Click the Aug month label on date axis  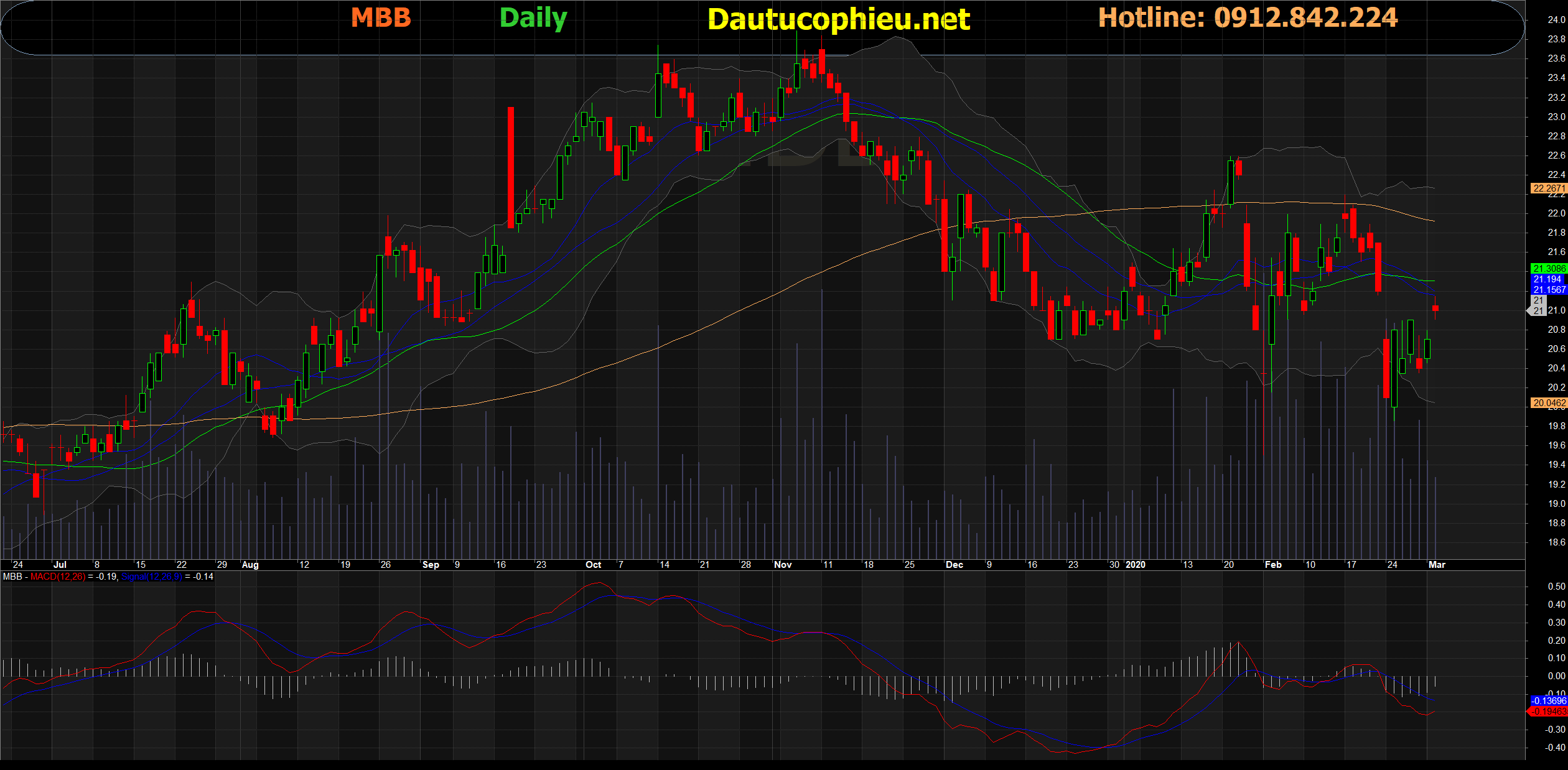[x=250, y=565]
